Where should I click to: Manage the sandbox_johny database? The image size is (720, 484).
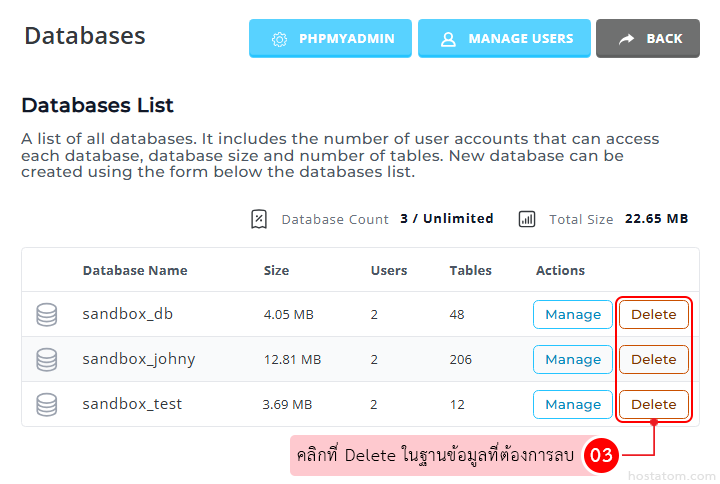pos(572,359)
